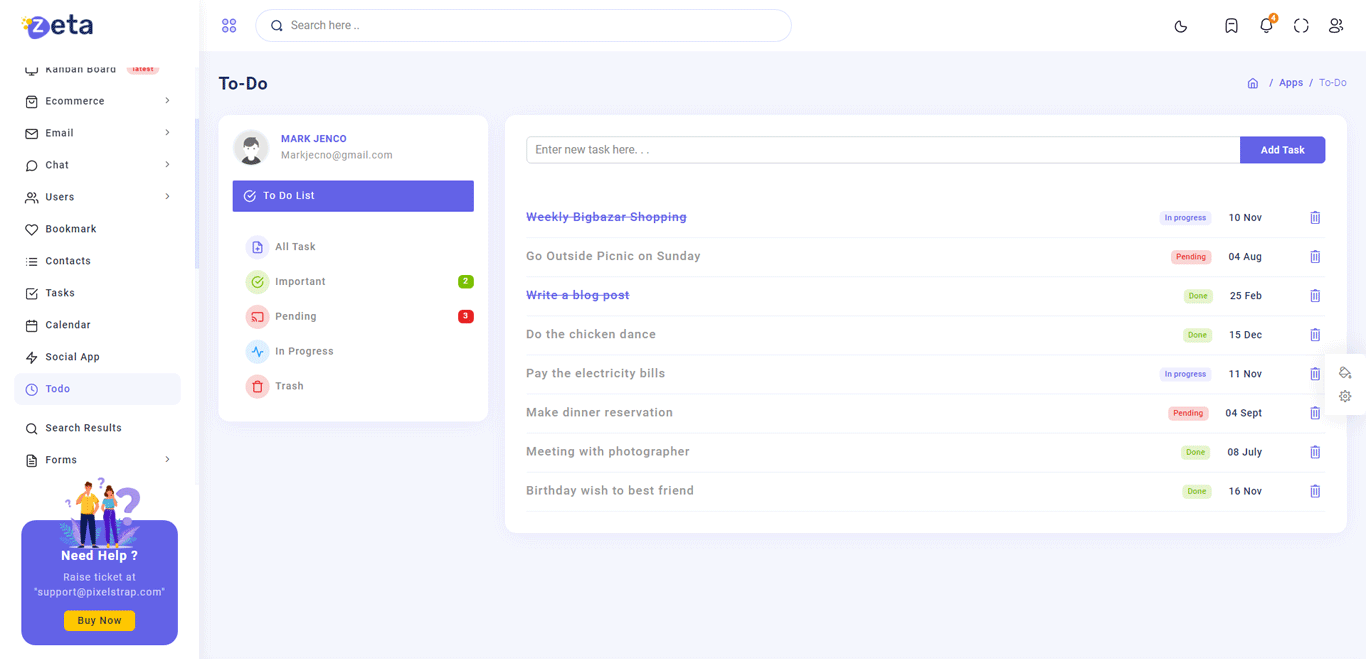Delete the 'Birthday wish to best friend' task

tap(1315, 491)
